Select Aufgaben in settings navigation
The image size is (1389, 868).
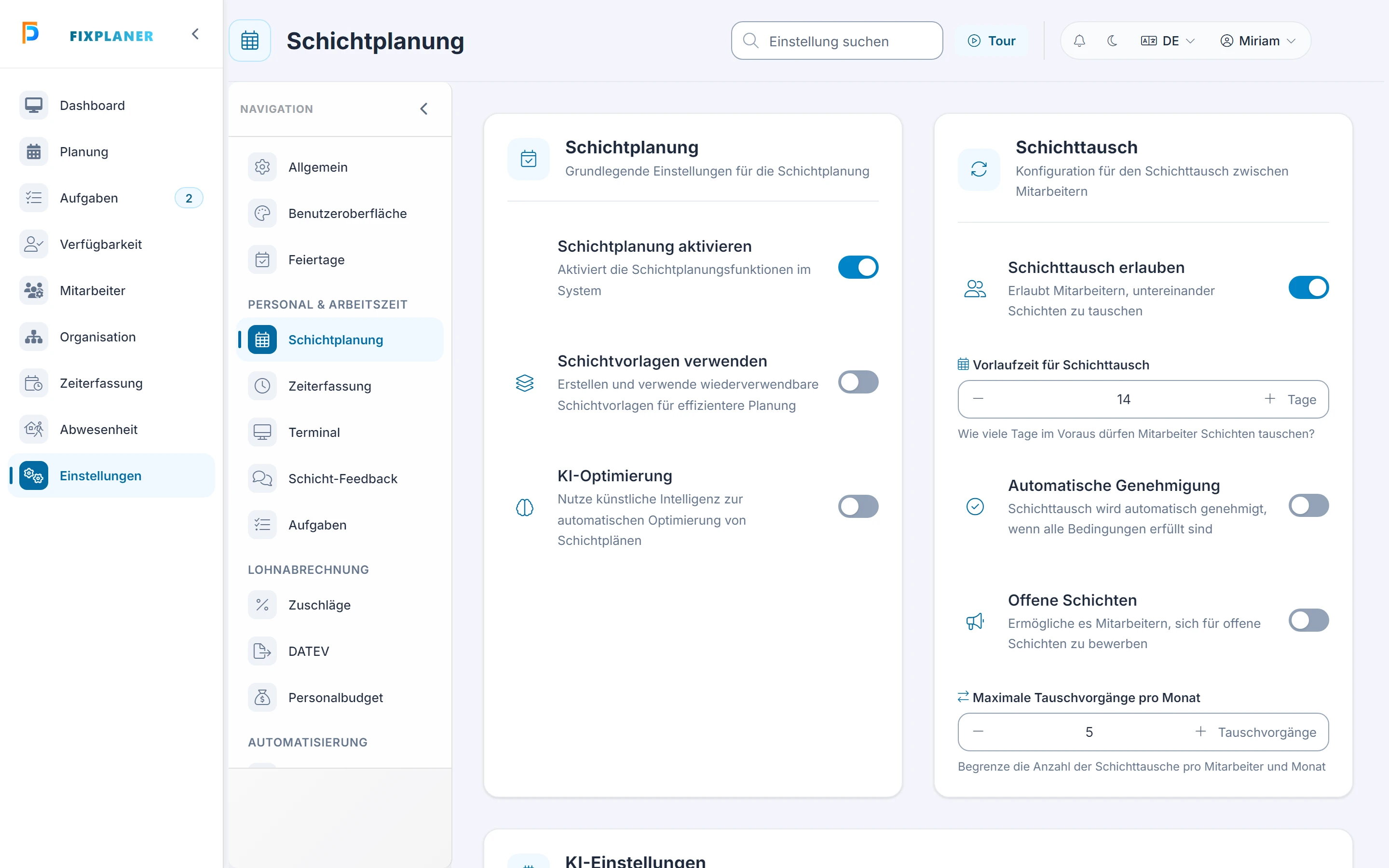[x=340, y=525]
